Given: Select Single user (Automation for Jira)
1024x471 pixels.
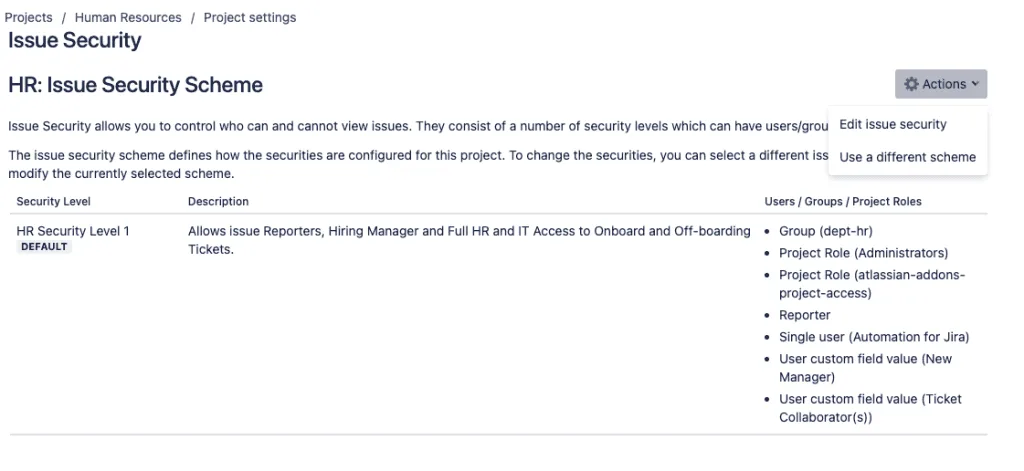Looking at the screenshot, I should point(874,337).
